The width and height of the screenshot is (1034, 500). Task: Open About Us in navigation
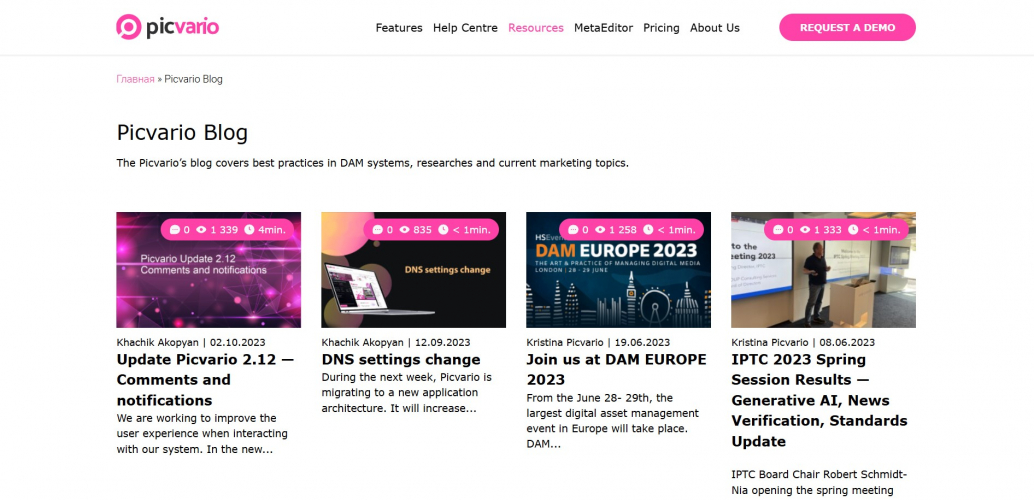pos(715,28)
